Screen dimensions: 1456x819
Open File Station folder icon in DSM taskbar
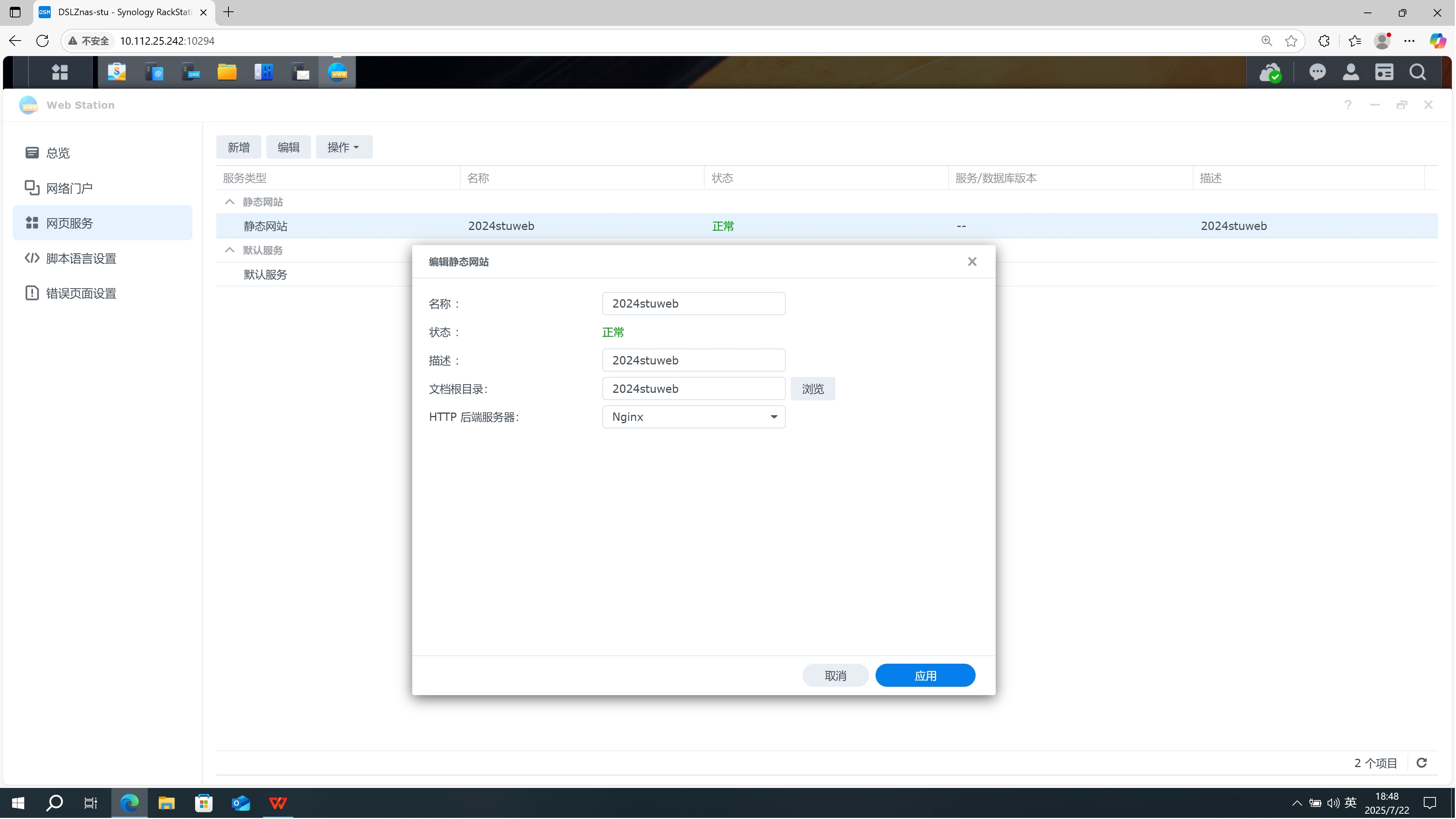227,72
